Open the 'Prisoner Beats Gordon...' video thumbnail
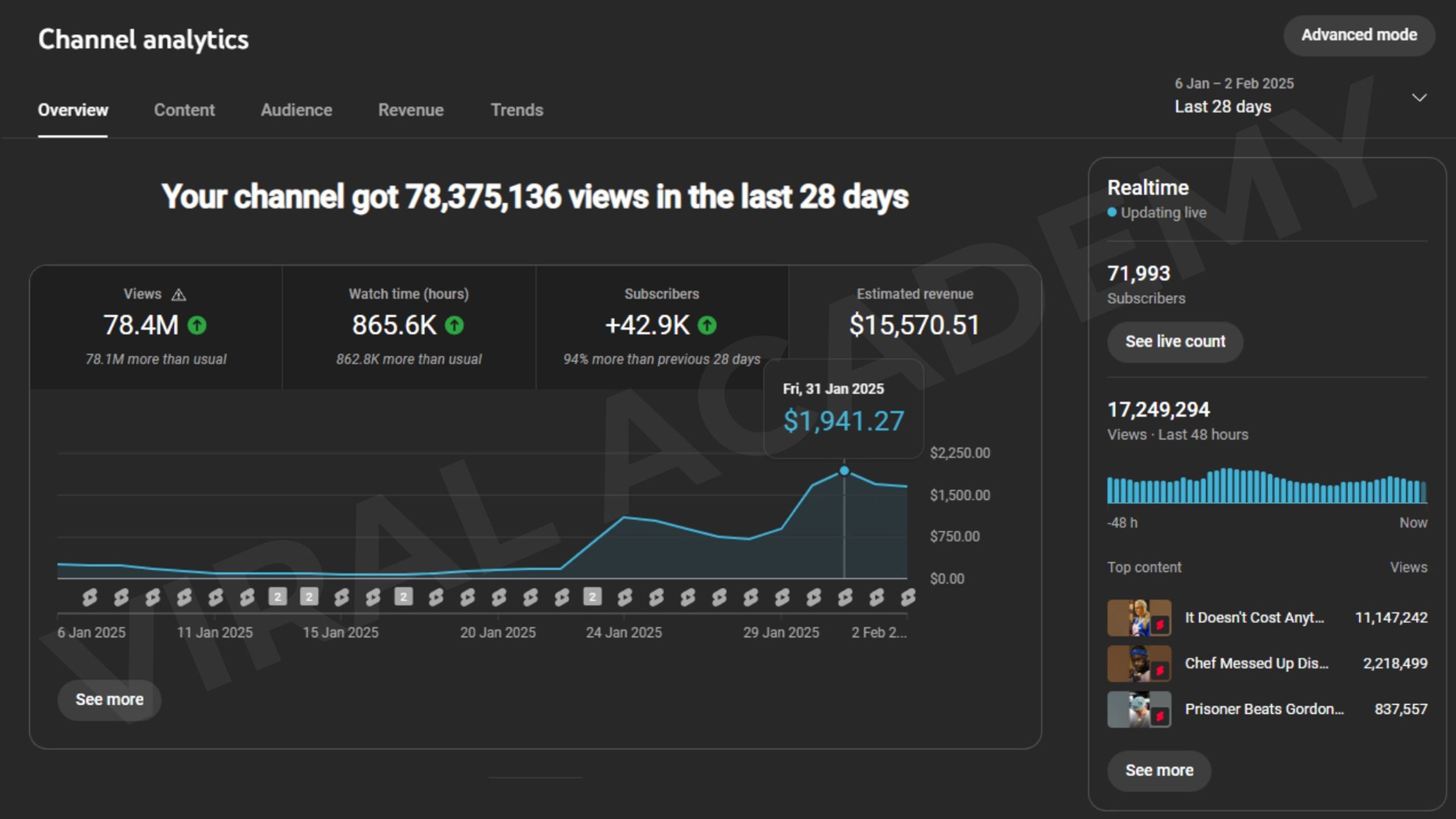Screen dimensions: 1456x819 point(1139,709)
